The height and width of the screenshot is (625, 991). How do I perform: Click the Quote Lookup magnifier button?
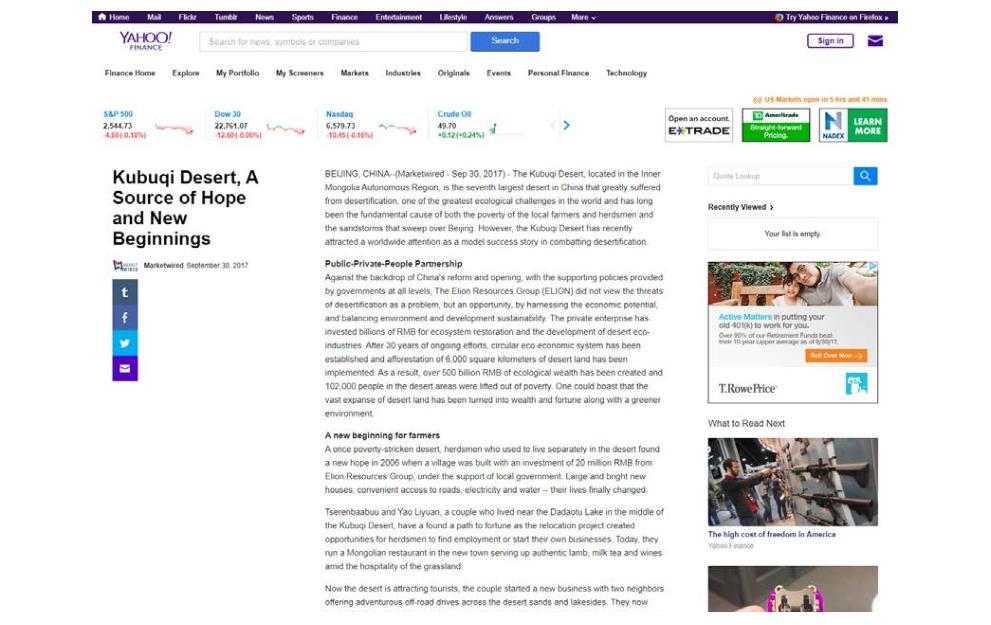click(x=865, y=176)
